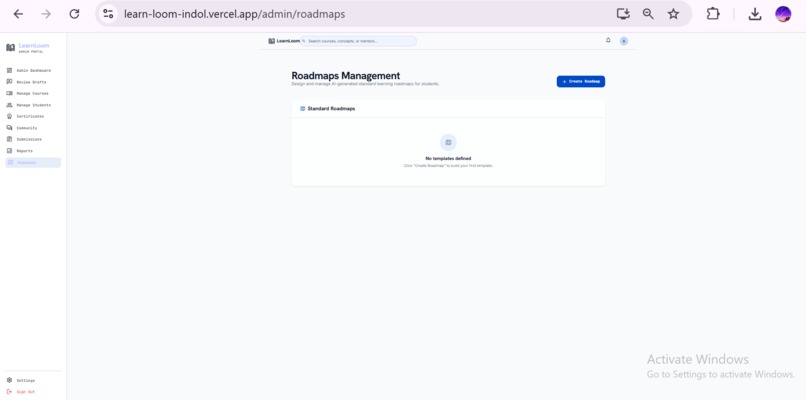This screenshot has width=806, height=400.
Task: Click the round map icon in empty state
Action: (x=448, y=142)
